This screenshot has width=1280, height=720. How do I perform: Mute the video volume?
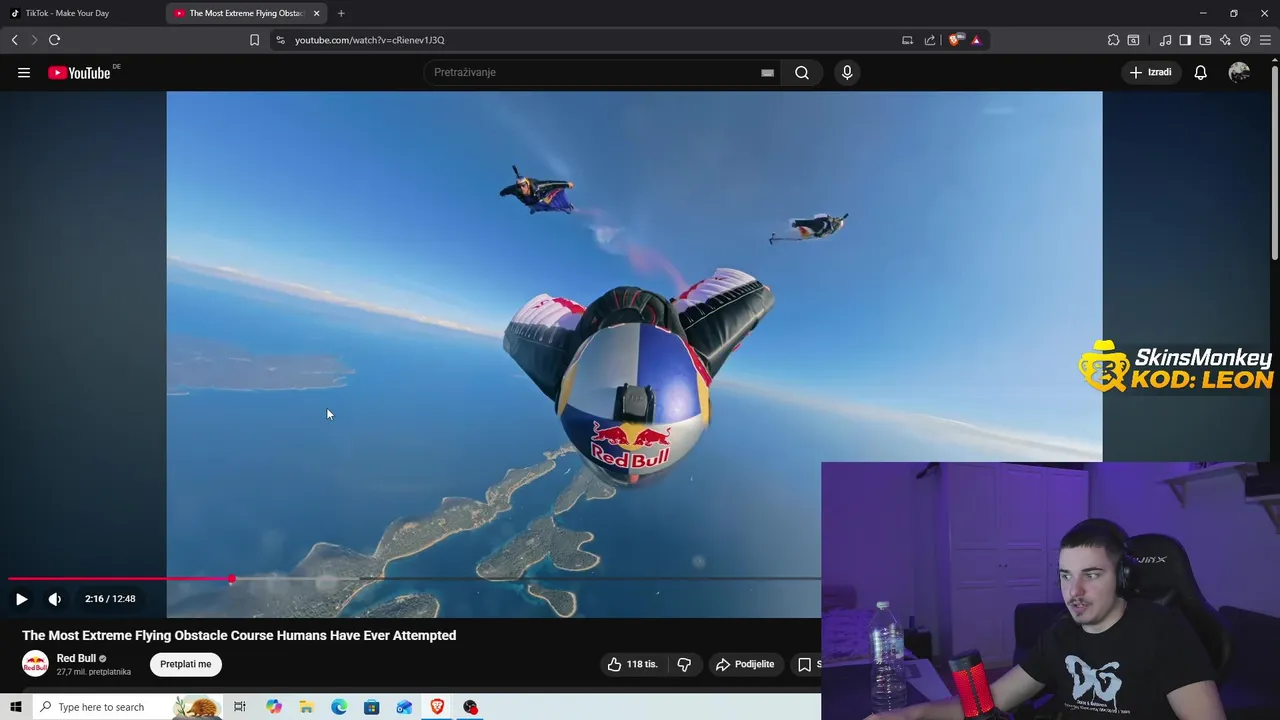coord(54,599)
